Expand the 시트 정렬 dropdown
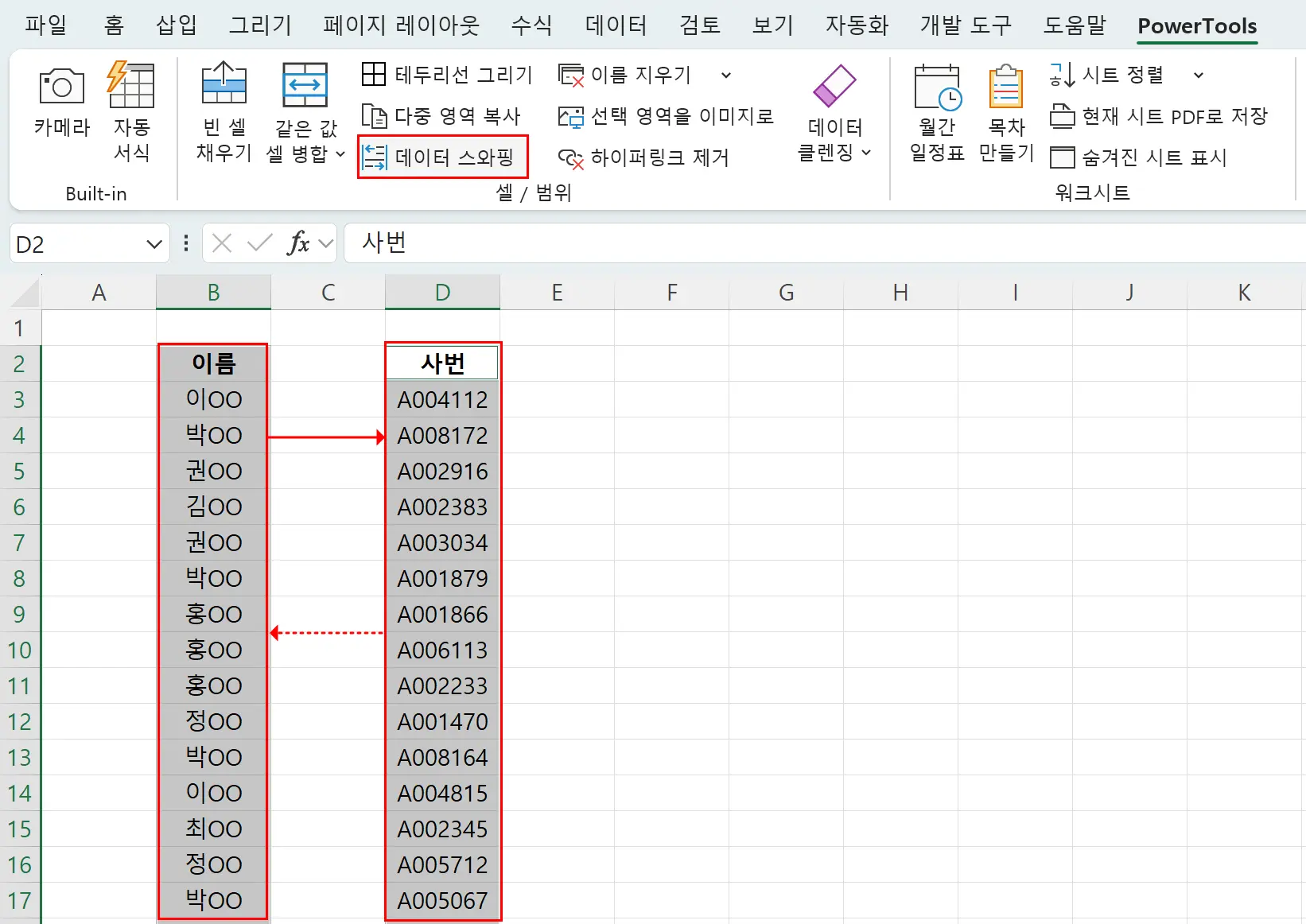This screenshot has width=1306, height=924. pos(1199,75)
